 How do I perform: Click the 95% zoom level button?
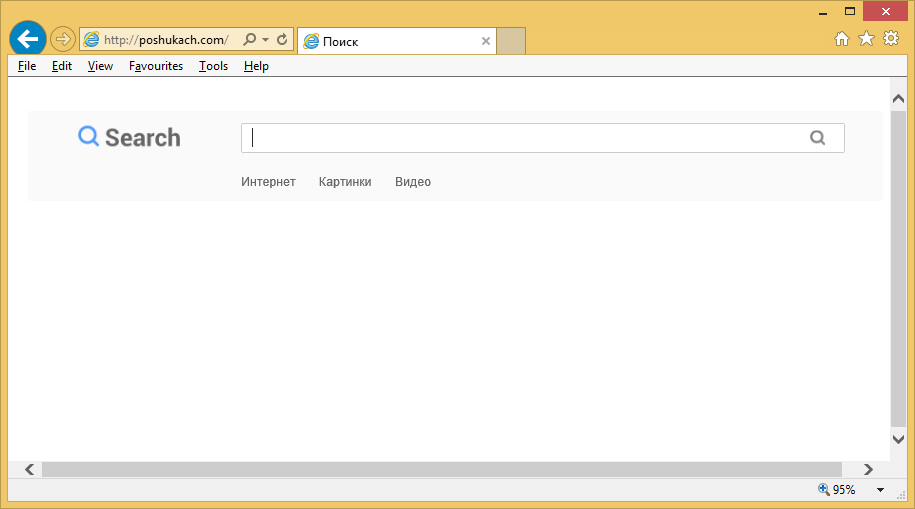[x=836, y=490]
